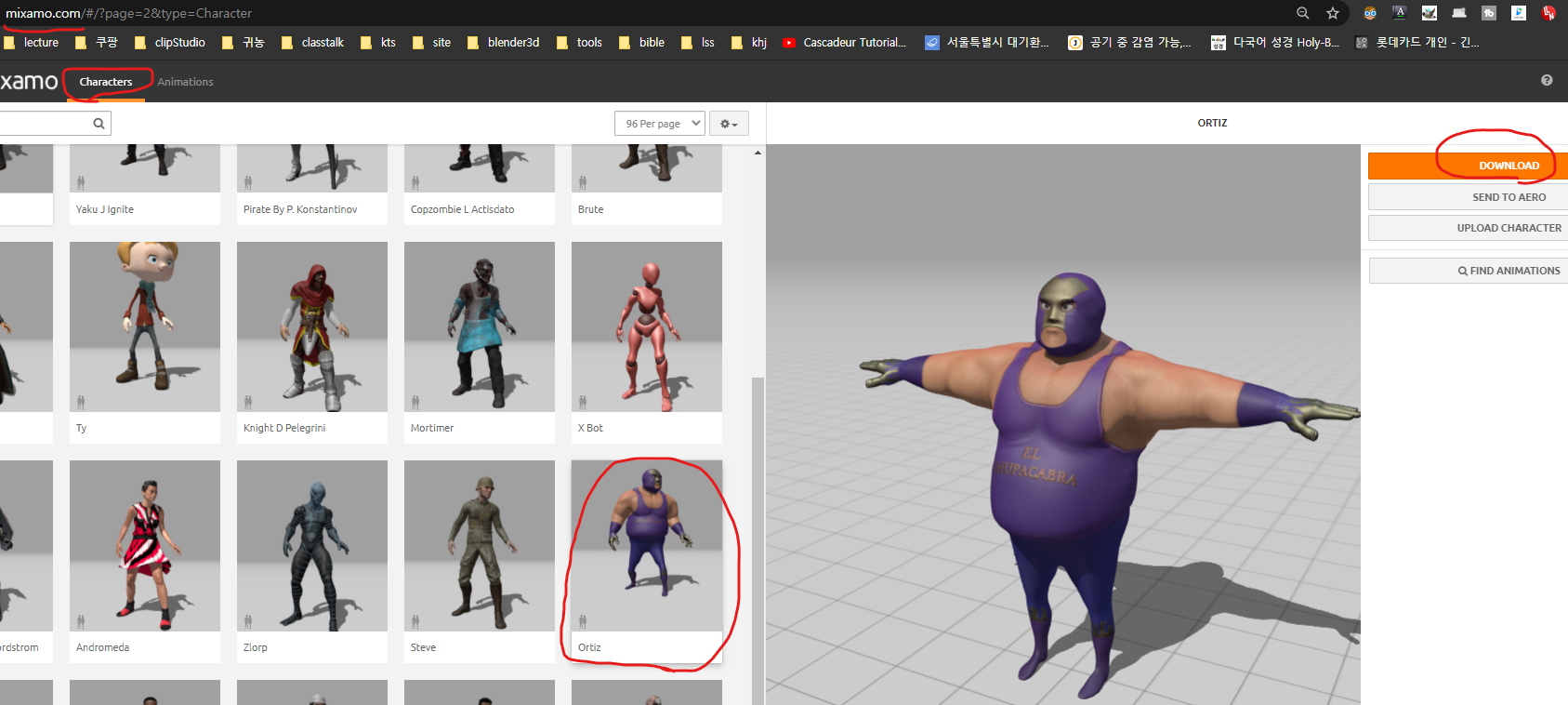Open the classtalk bookmark folder

tap(313, 43)
